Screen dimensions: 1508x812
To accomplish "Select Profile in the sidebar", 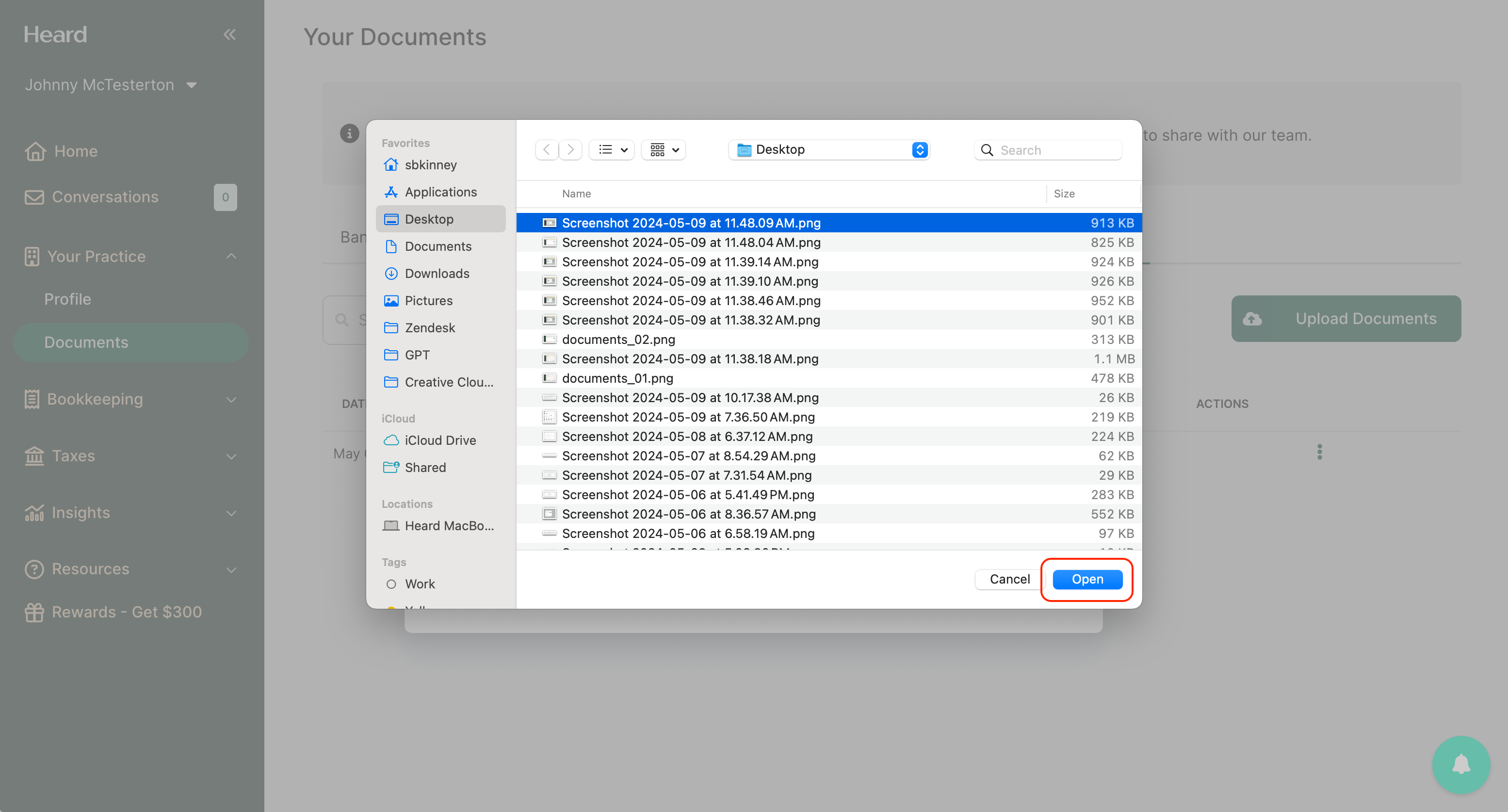I will click(67, 299).
